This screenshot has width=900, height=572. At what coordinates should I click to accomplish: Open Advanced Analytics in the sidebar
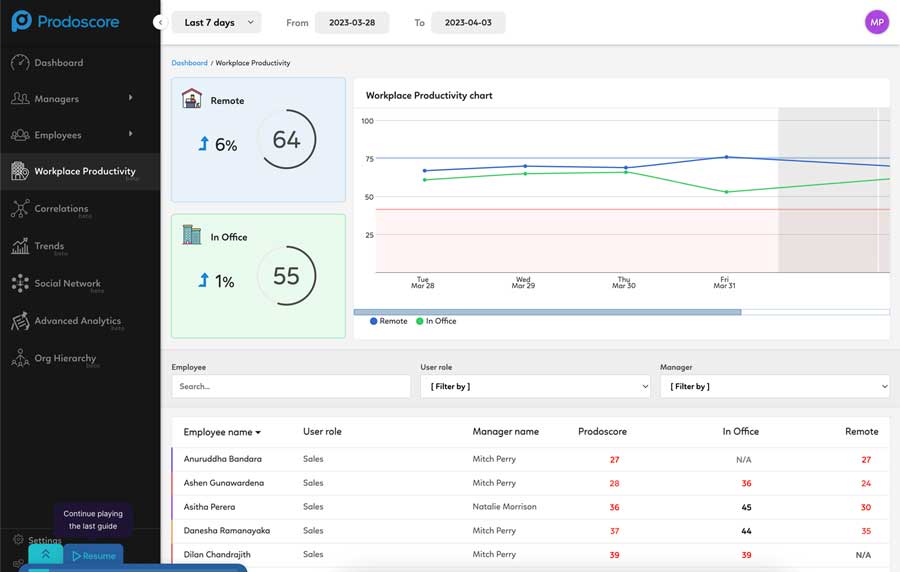pyautogui.click(x=77, y=321)
